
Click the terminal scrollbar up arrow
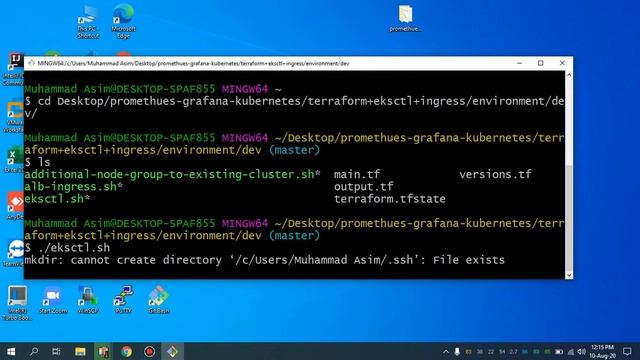(569, 75)
